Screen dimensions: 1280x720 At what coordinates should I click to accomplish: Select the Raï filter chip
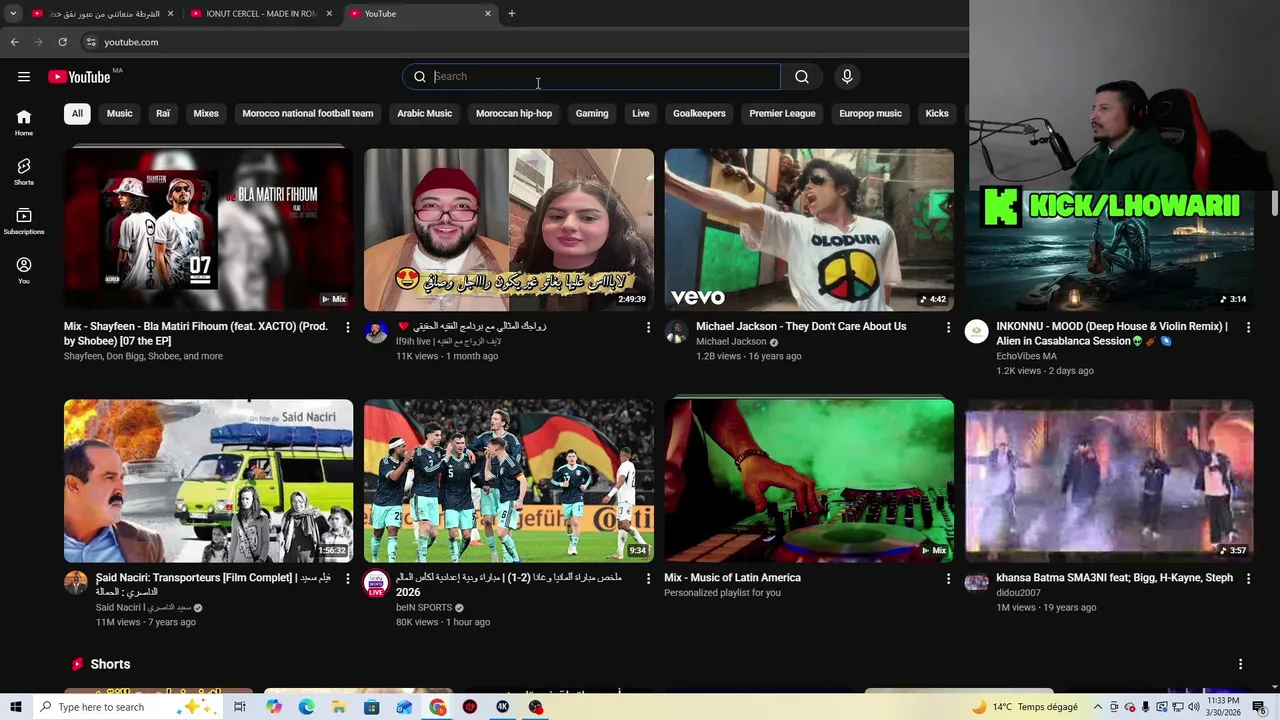pos(163,113)
